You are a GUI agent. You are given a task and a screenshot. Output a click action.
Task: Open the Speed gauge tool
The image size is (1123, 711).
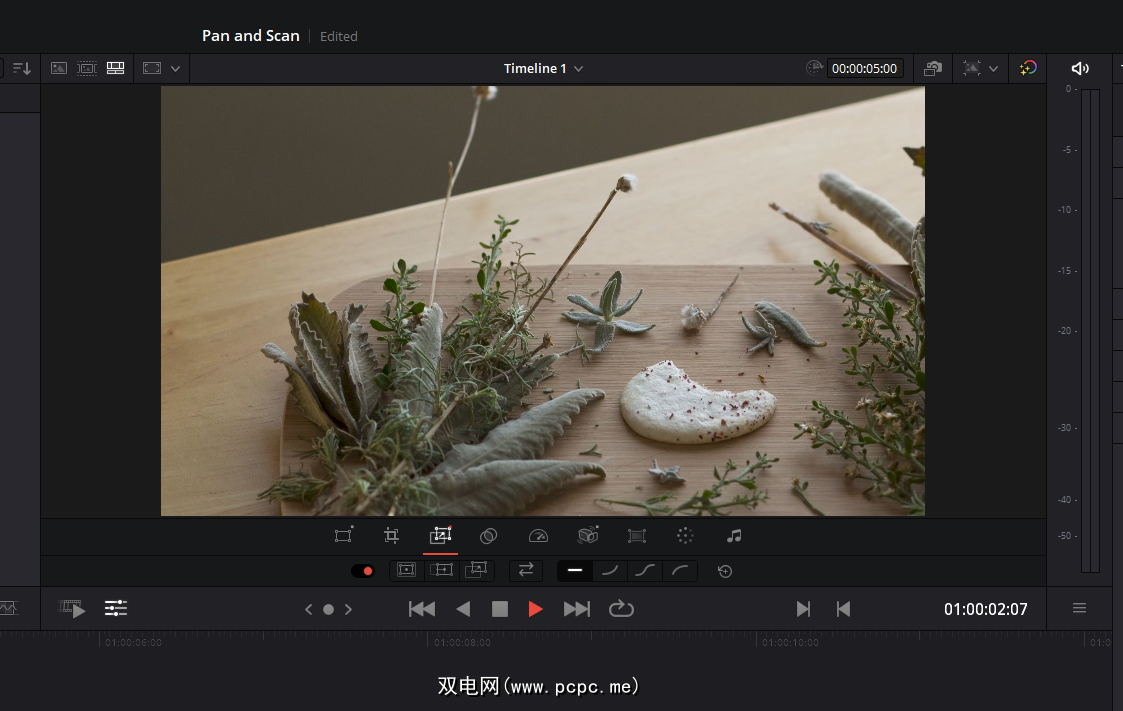pos(538,536)
